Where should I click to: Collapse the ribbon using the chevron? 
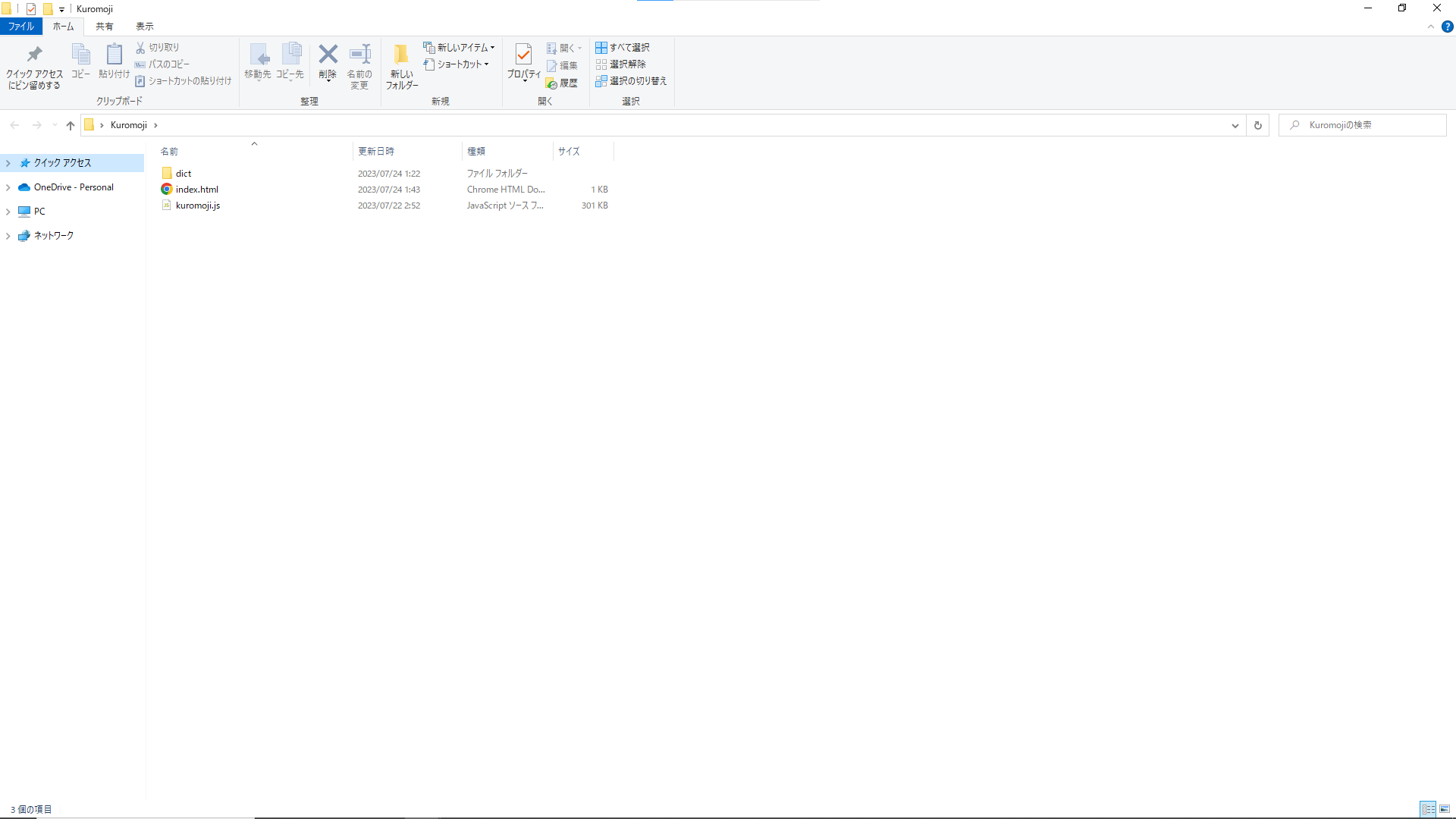click(1431, 27)
